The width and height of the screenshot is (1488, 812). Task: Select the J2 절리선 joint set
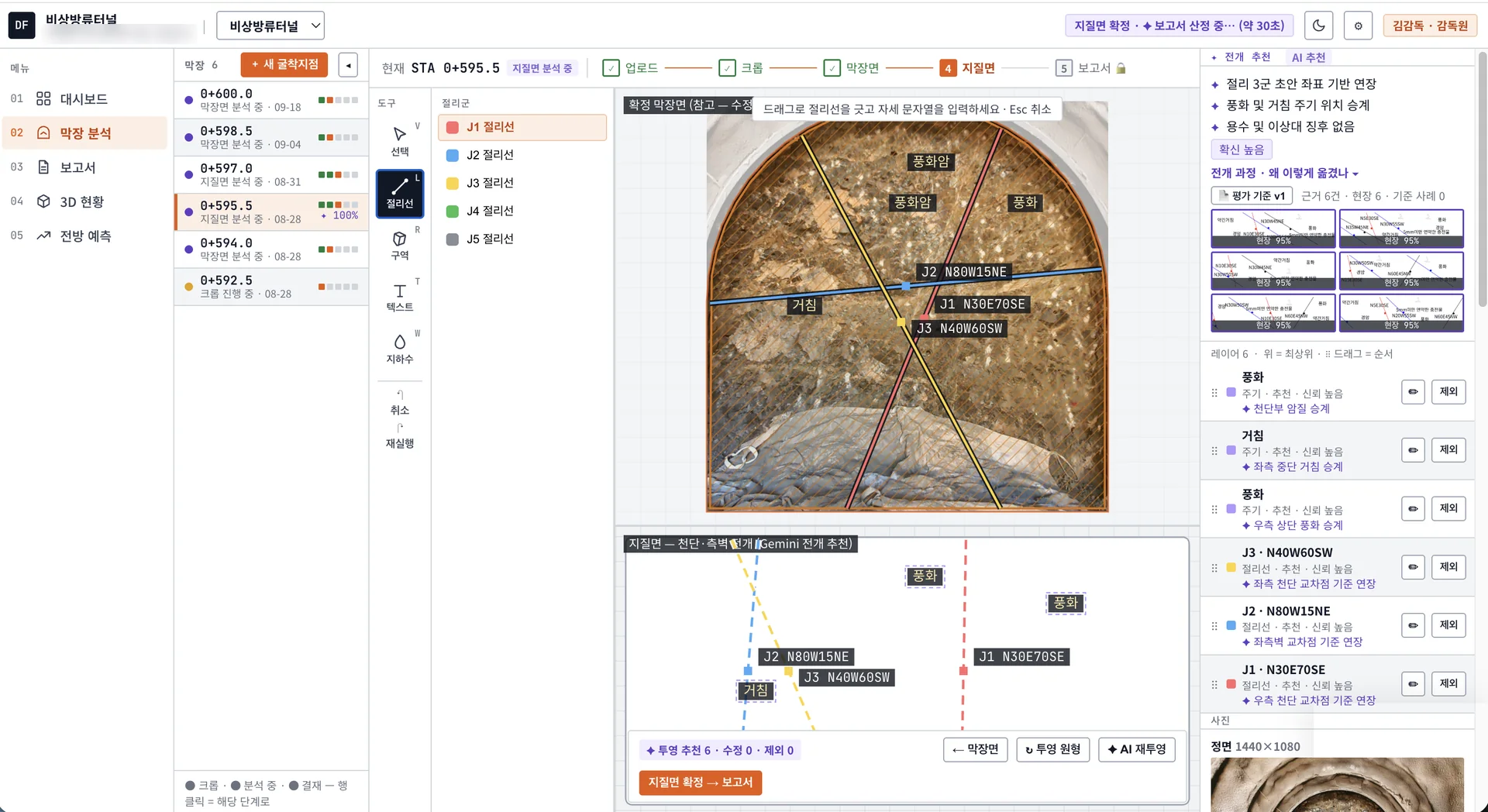(522, 155)
